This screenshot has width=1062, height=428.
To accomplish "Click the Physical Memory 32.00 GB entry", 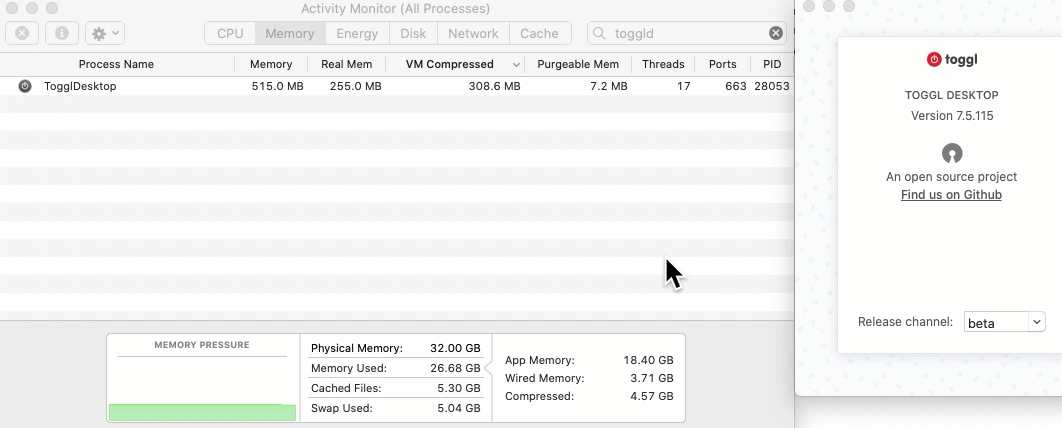I will [x=396, y=348].
